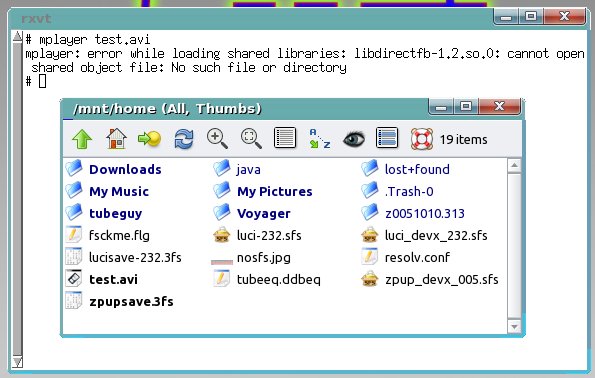
Task: Close the /mnt/home file manager window
Action: (x=499, y=107)
